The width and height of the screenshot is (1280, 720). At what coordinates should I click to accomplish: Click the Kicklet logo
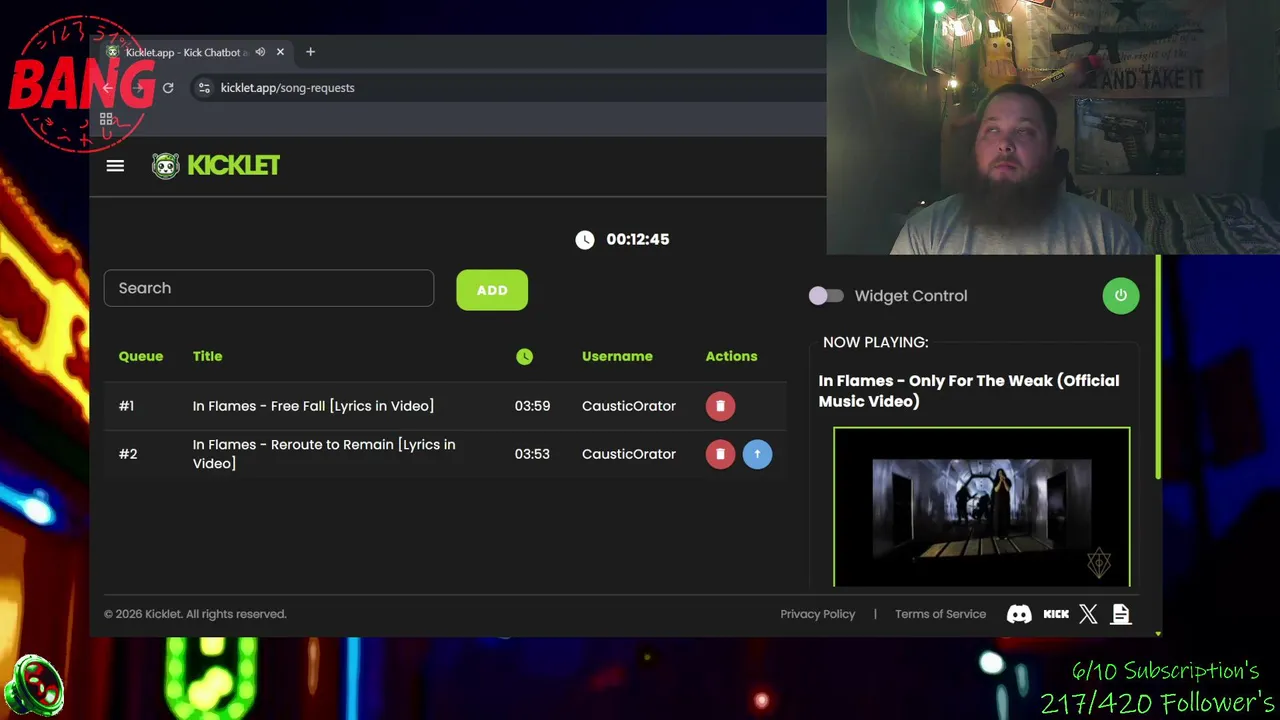(216, 166)
